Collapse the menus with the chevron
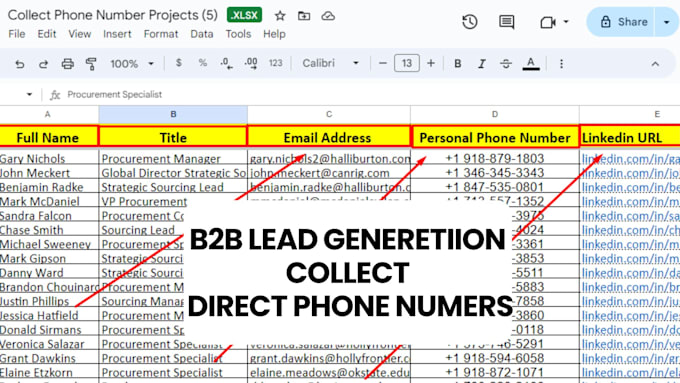 pos(655,64)
